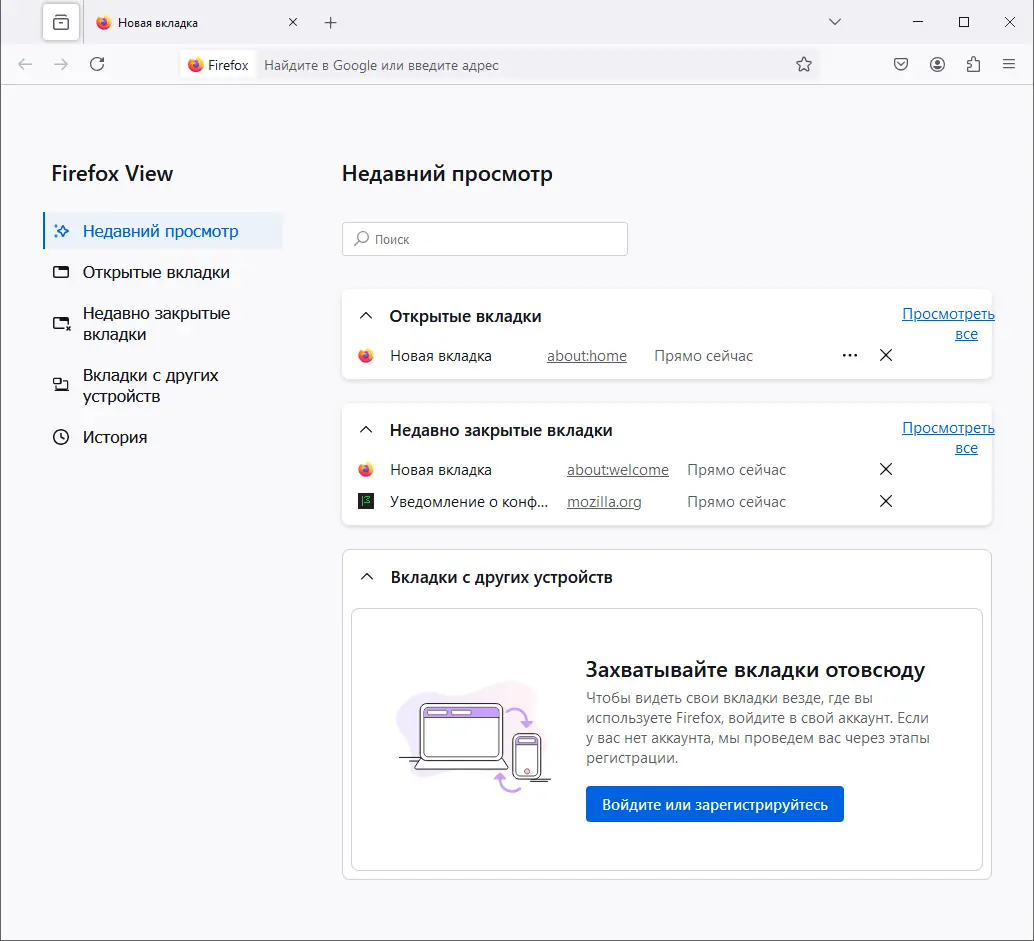Image resolution: width=1034 pixels, height=941 pixels.
Task: Go to Вкладки с других устройств in the sidebar
Action: [150, 386]
